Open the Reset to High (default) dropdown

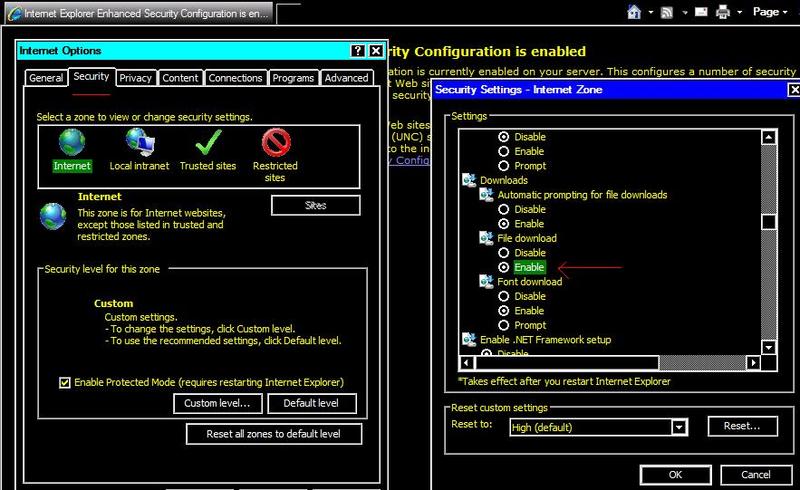679,427
